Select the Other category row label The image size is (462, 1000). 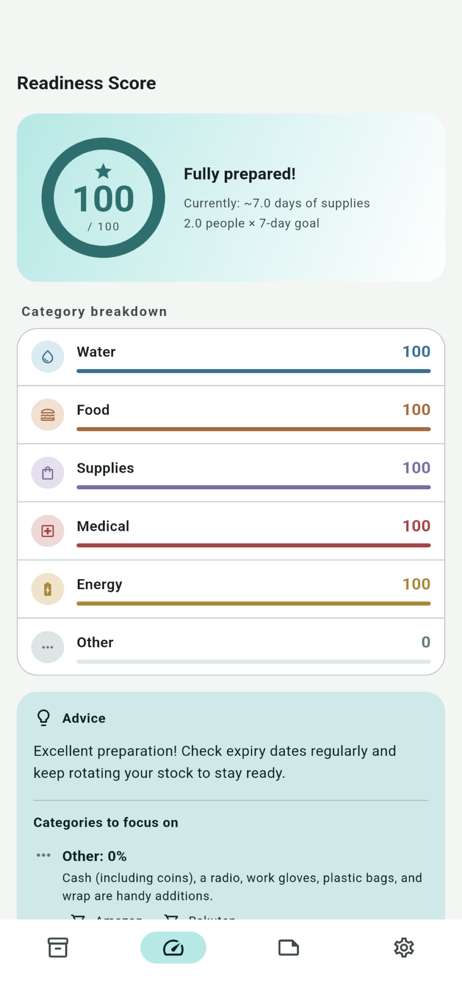click(95, 642)
